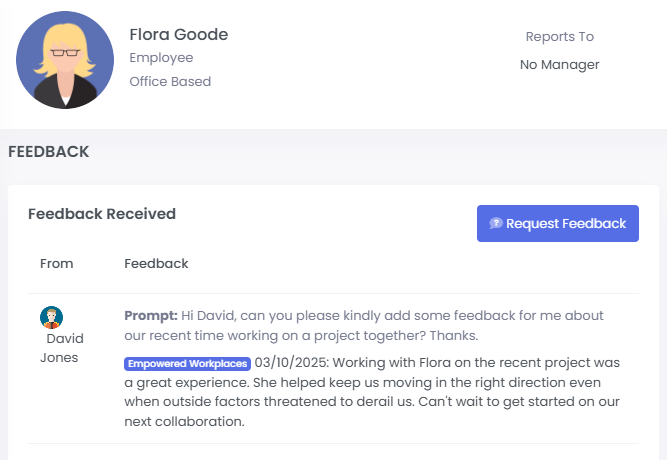Click the bold Prompt label
The image size is (667, 460).
pos(150,315)
